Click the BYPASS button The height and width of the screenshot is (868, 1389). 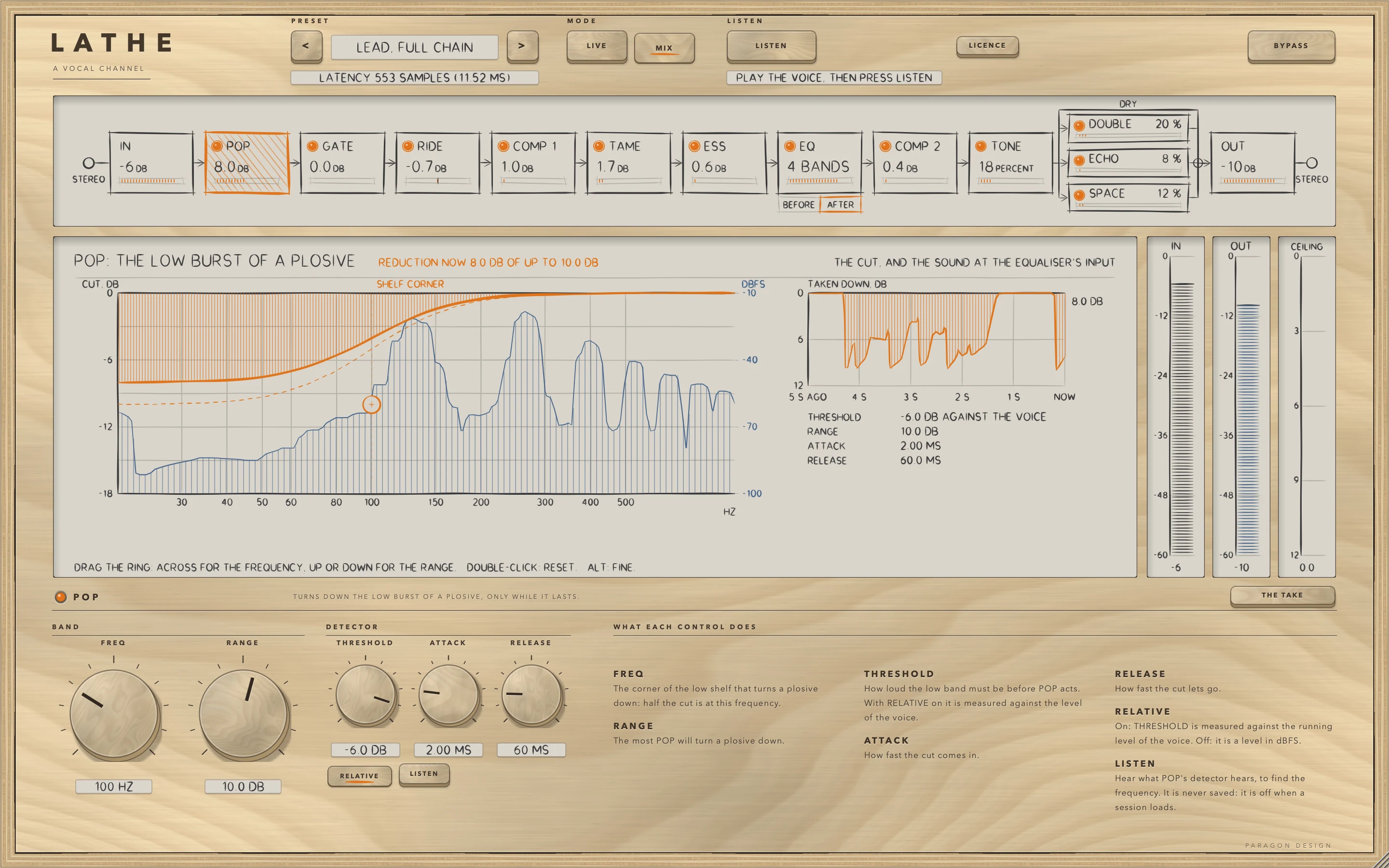[x=1291, y=46]
